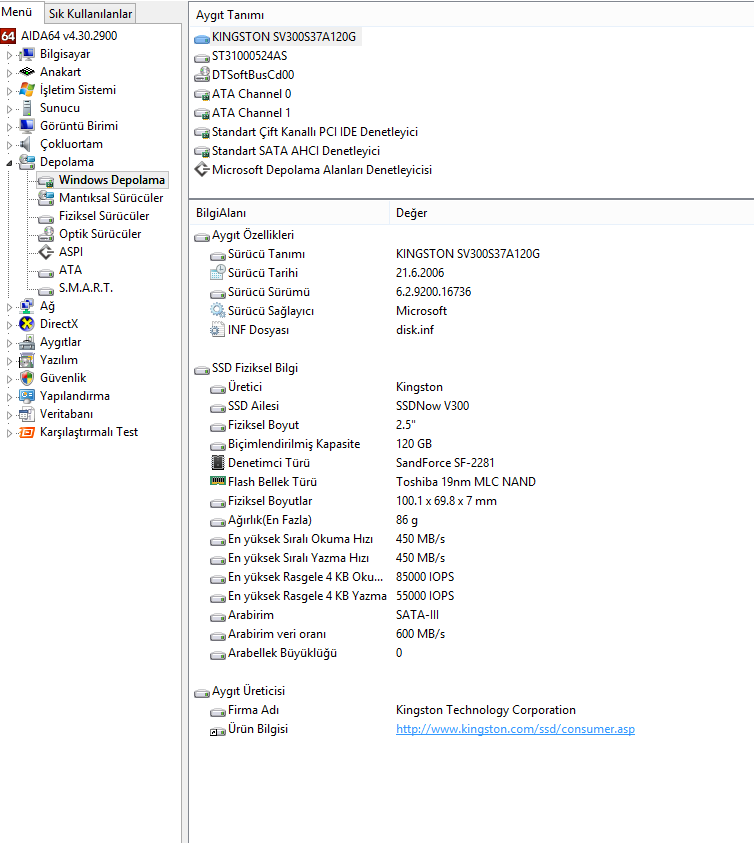Expand the Karşılaştırmalı Test node

click(x=9, y=433)
